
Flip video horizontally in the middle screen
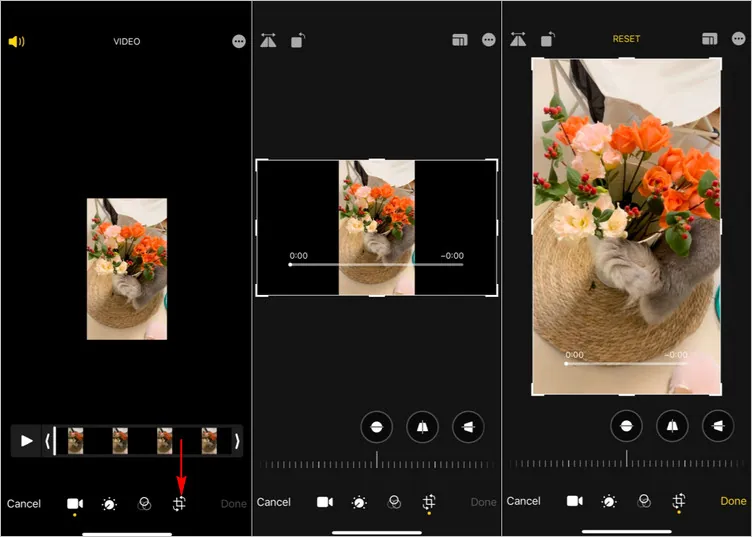[269, 40]
